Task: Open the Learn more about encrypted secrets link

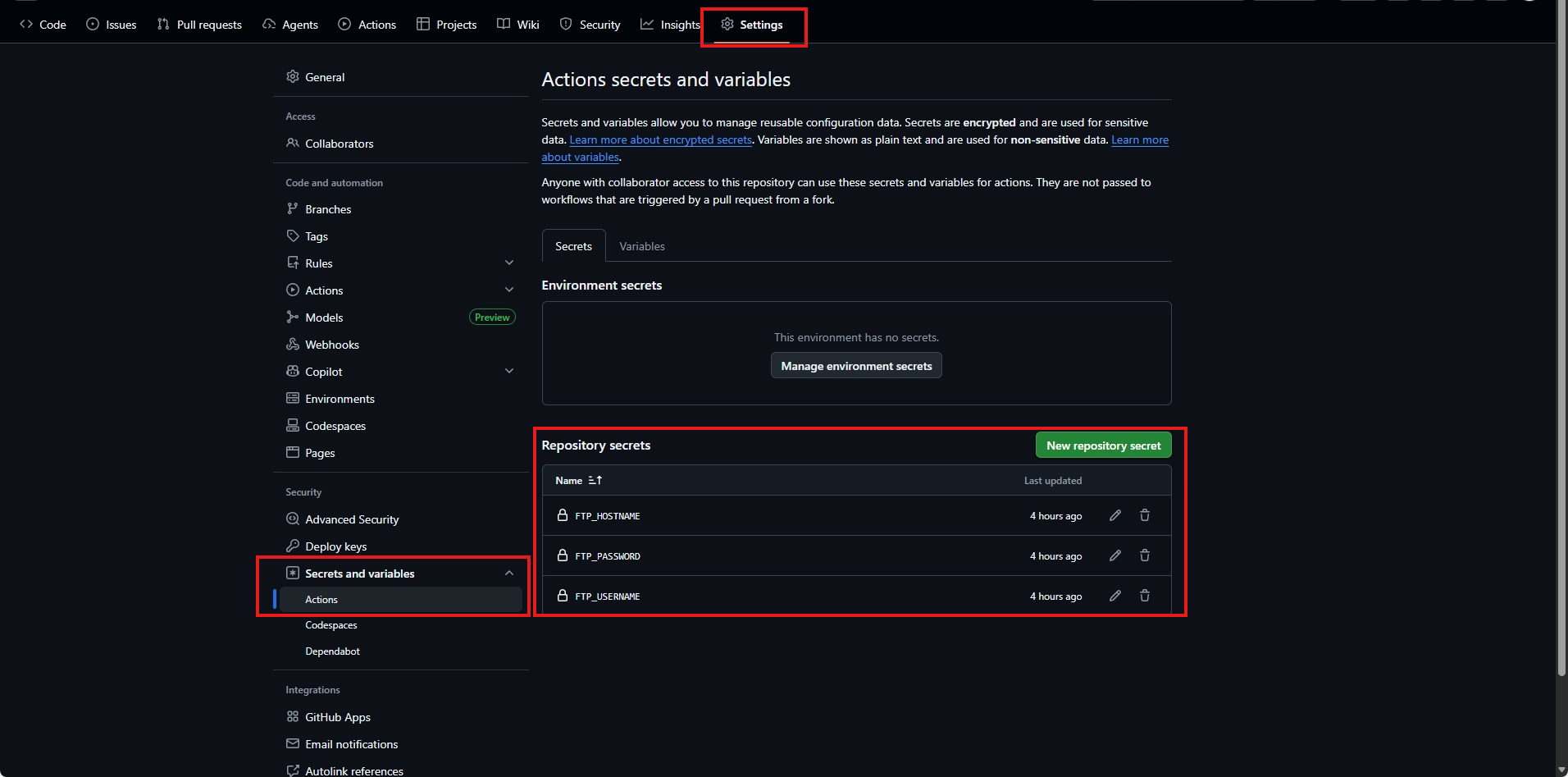Action: tap(660, 139)
